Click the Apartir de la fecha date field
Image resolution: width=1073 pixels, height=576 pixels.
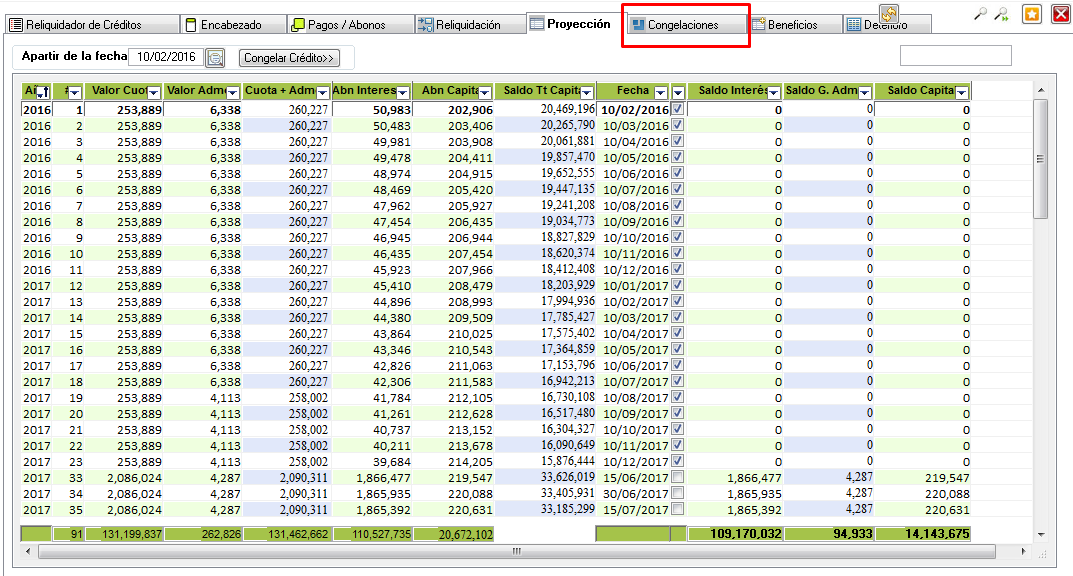click(165, 57)
